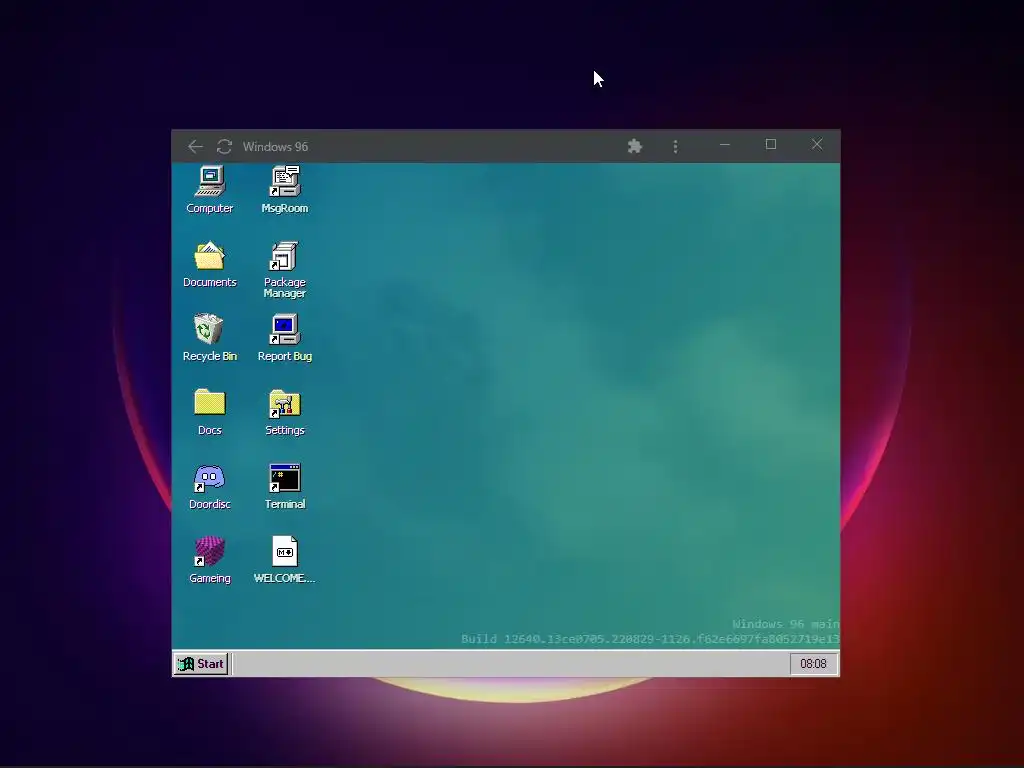The width and height of the screenshot is (1024, 768).
Task: Click the Start button on taskbar
Action: [x=201, y=664]
